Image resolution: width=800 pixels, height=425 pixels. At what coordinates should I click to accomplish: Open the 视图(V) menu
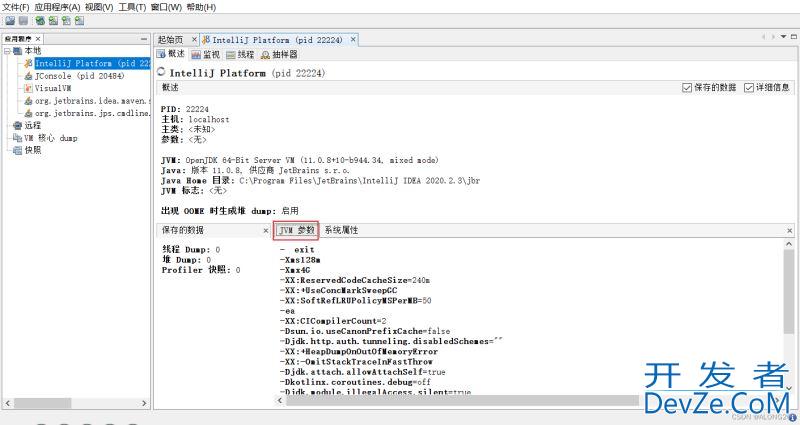pos(99,7)
